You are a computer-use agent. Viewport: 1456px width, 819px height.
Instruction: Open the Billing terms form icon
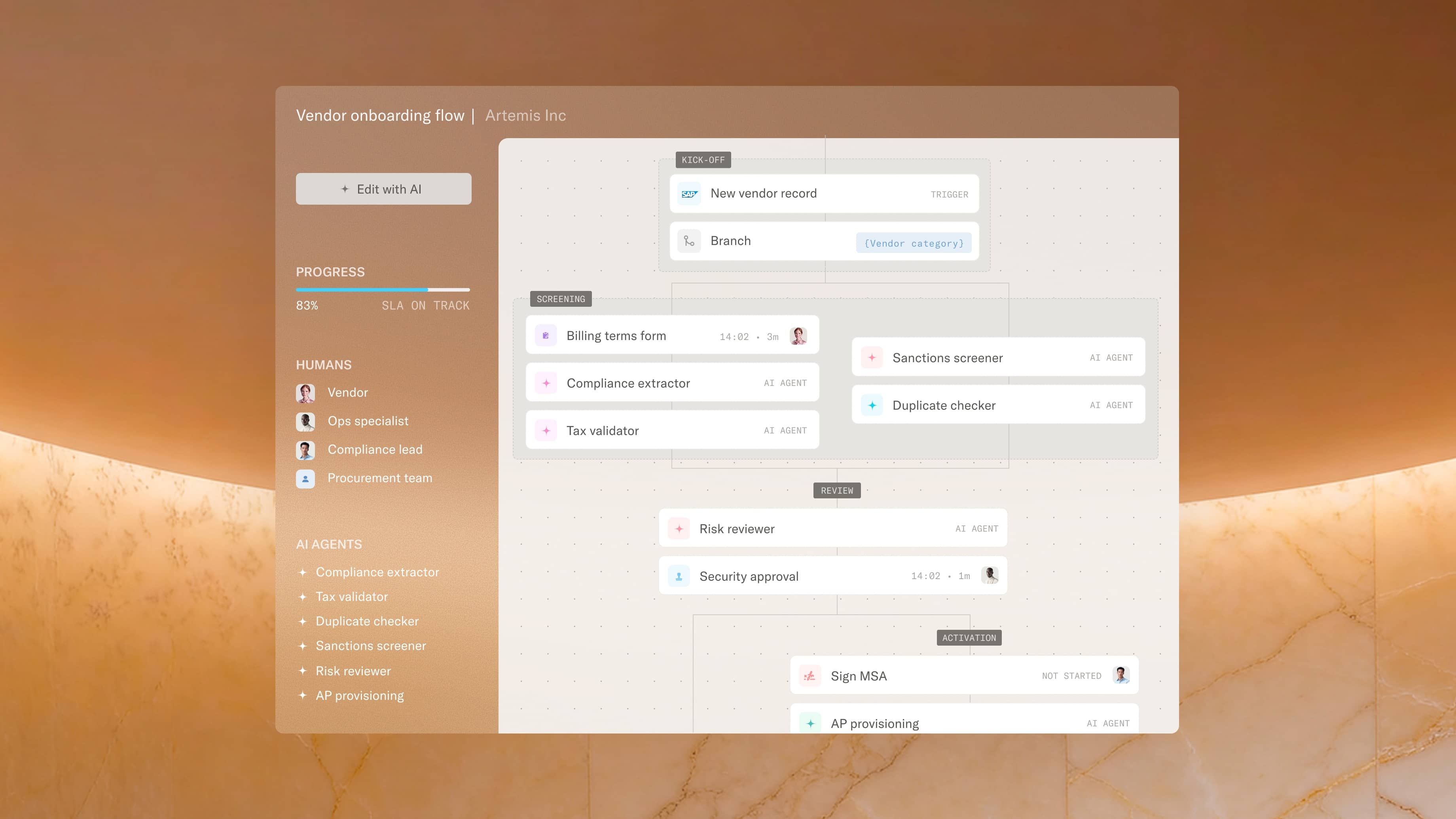(546, 336)
